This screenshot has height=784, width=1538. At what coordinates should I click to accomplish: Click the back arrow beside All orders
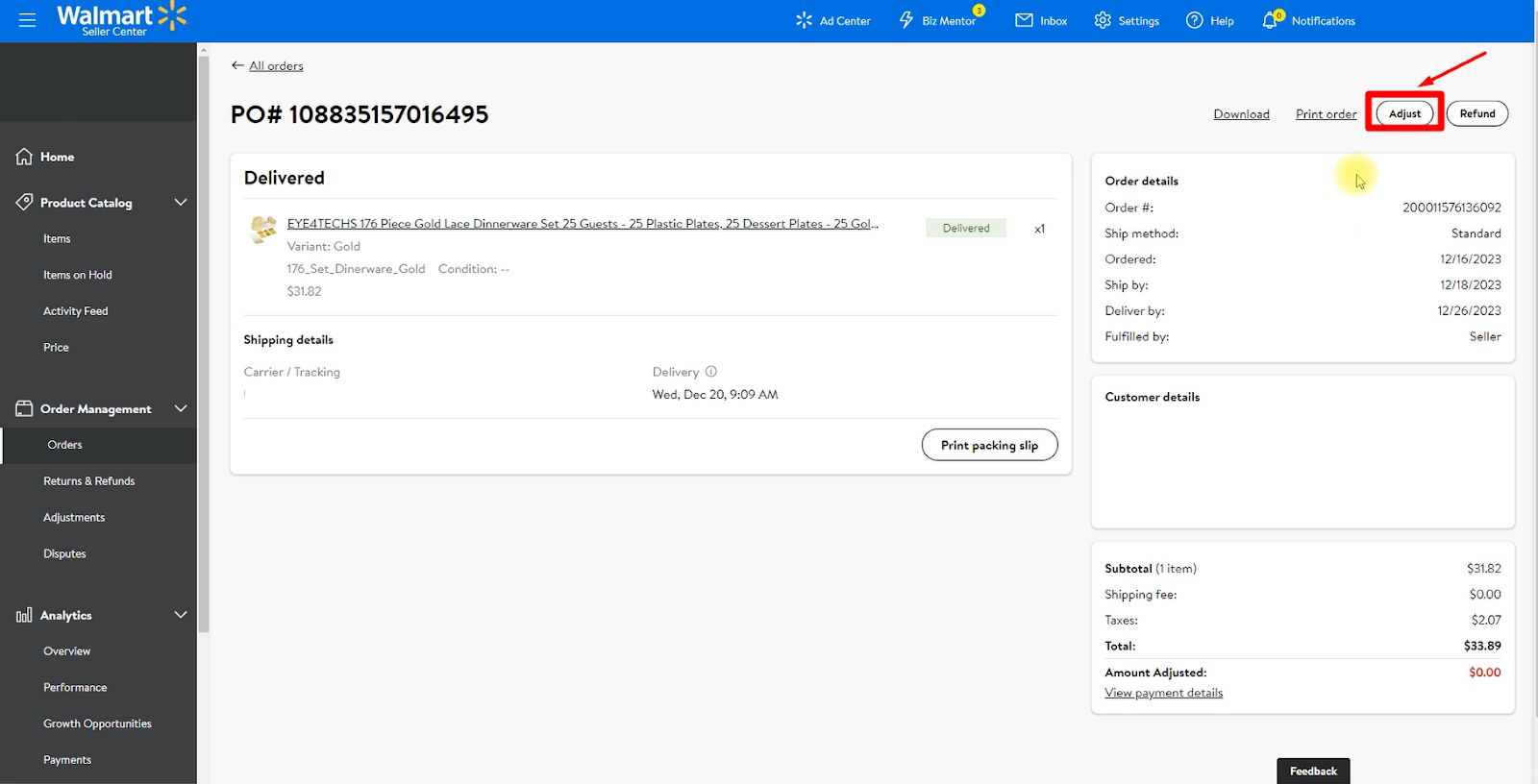pos(237,65)
